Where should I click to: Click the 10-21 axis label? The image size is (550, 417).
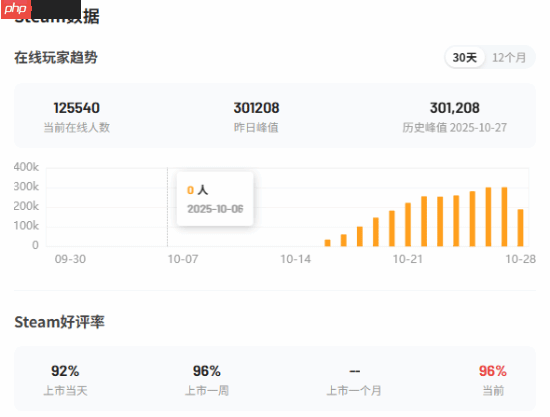tap(408, 259)
